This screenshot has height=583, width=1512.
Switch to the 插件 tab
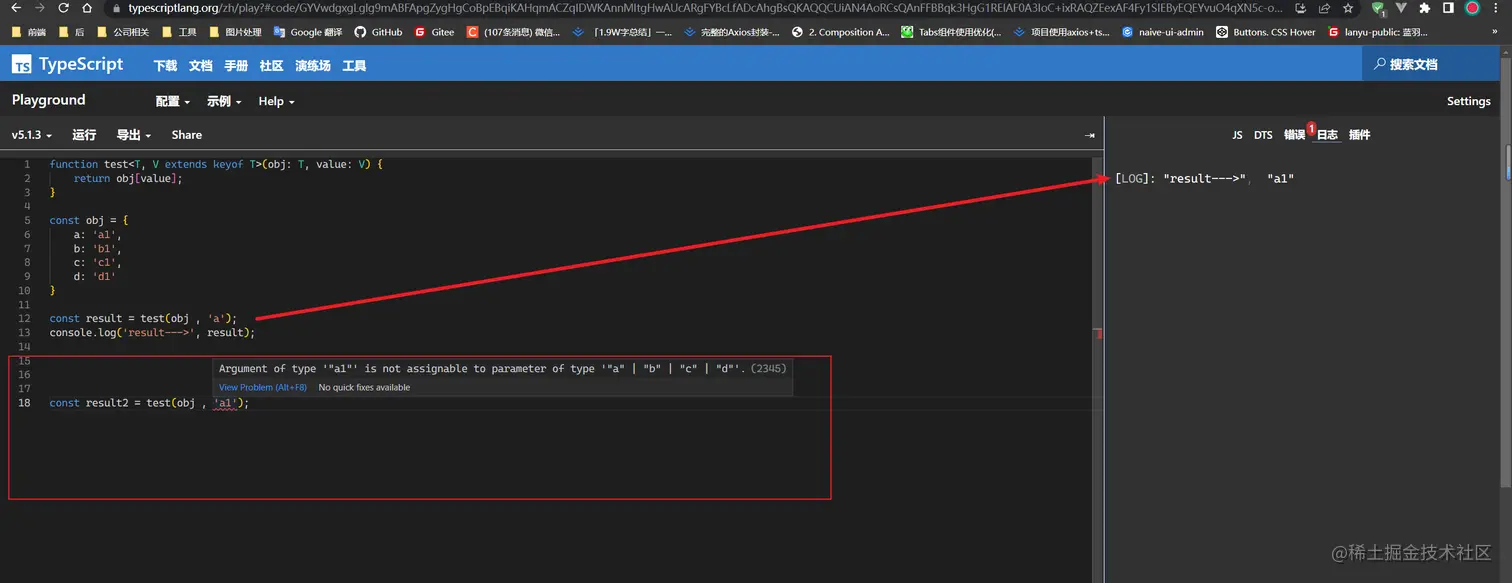[1359, 135]
